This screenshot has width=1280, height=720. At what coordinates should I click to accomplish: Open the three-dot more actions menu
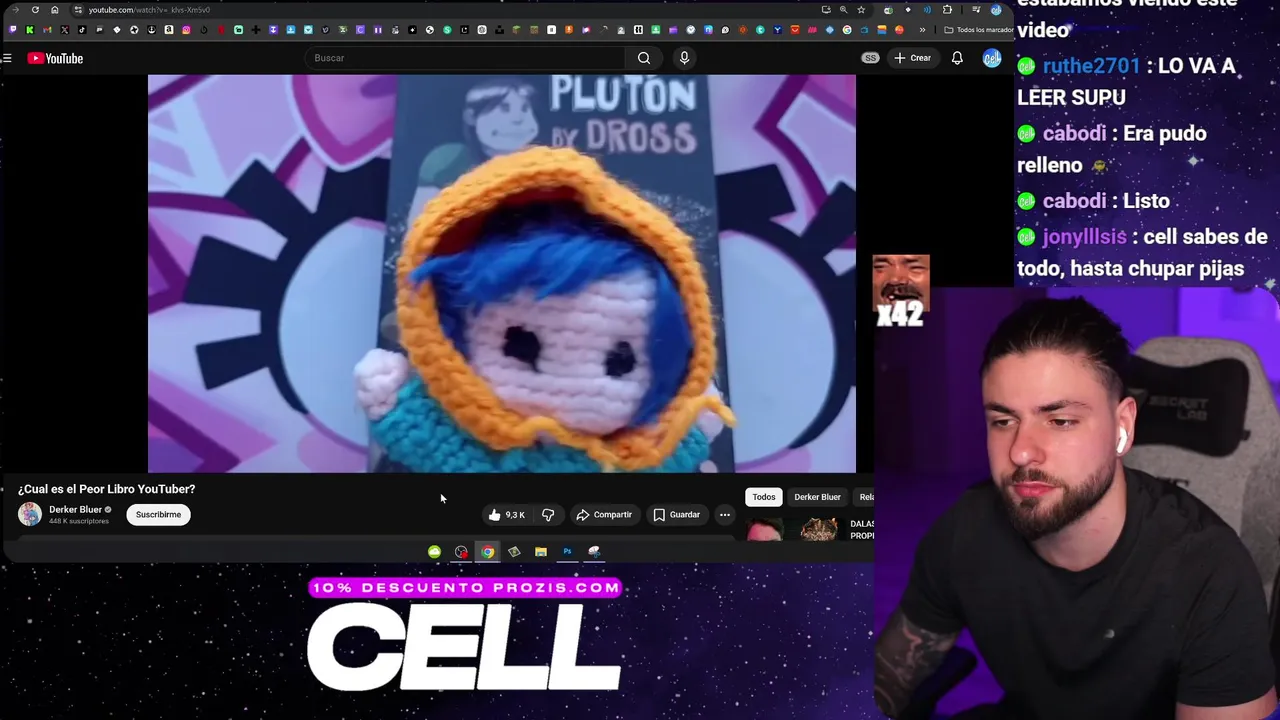[x=725, y=515]
